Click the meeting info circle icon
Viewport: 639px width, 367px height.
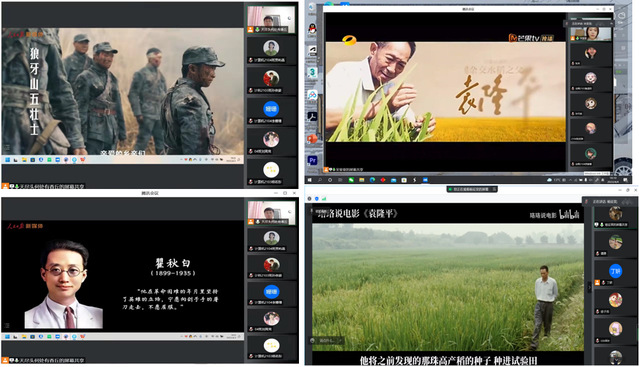(x=309, y=199)
